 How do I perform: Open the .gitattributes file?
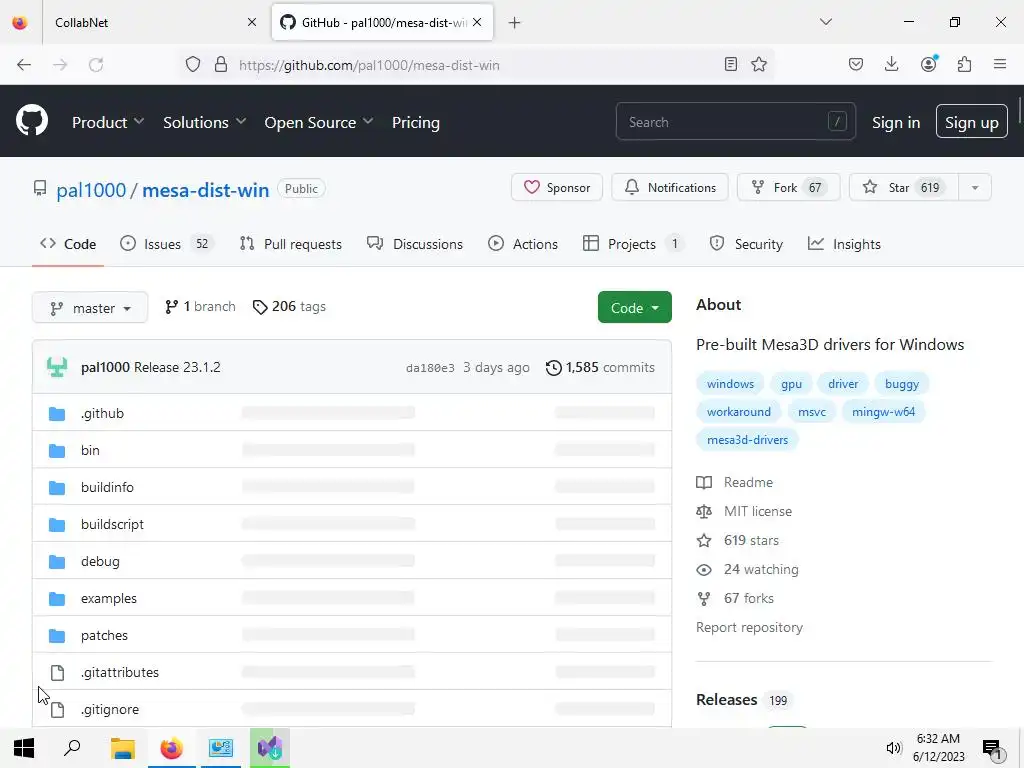pos(120,672)
